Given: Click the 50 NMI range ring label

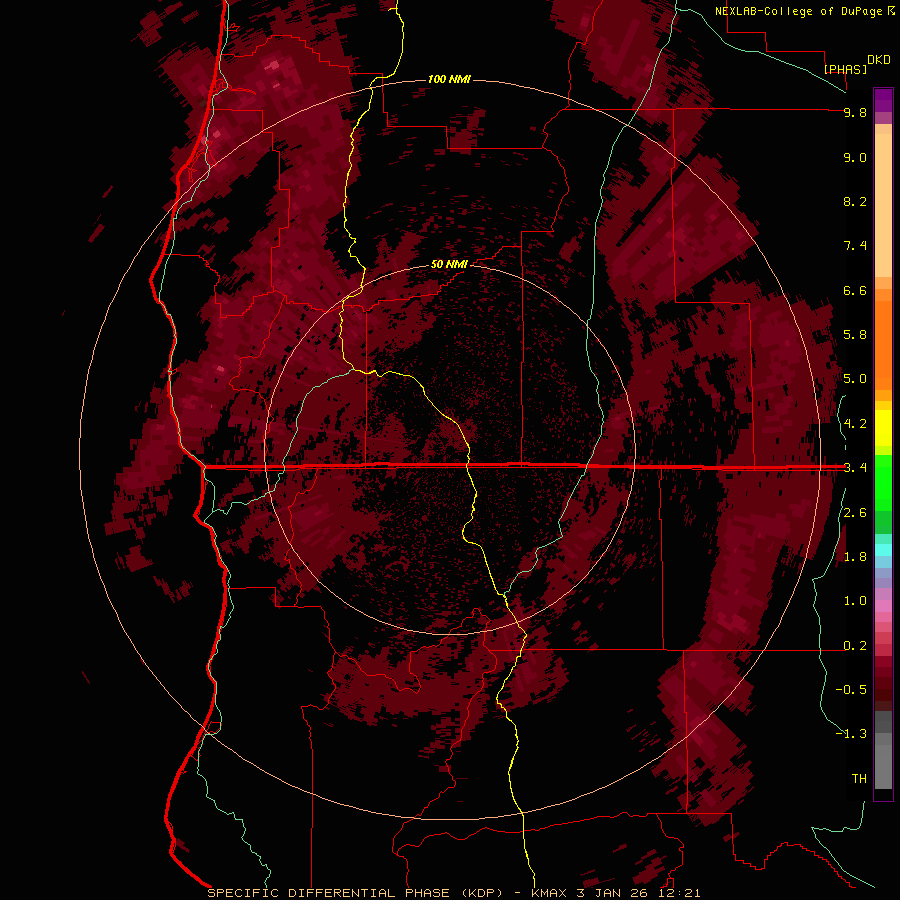Looking at the screenshot, I should pos(449,264).
